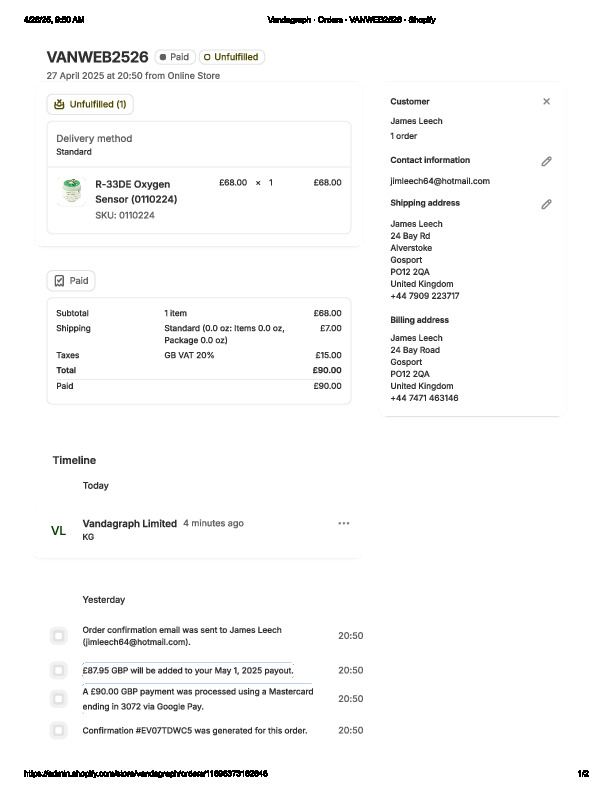Image resolution: width=612 pixels, height=792 pixels.
Task: Click the 1 order customer link
Action: click(x=404, y=136)
